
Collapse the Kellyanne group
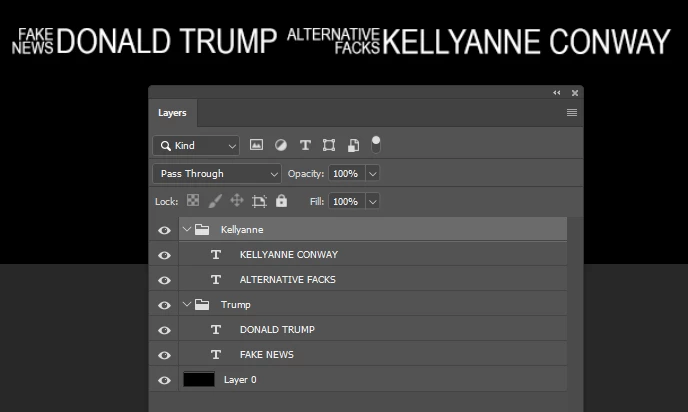186,229
